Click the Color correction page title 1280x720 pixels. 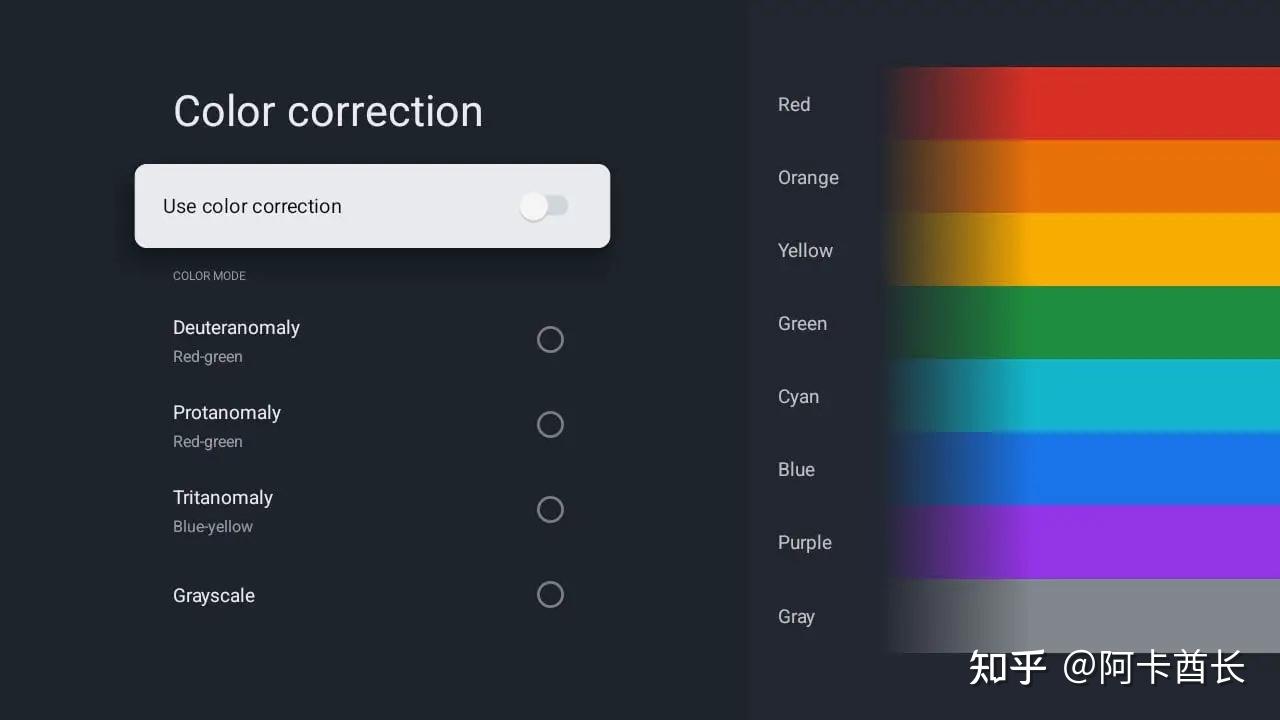point(328,111)
